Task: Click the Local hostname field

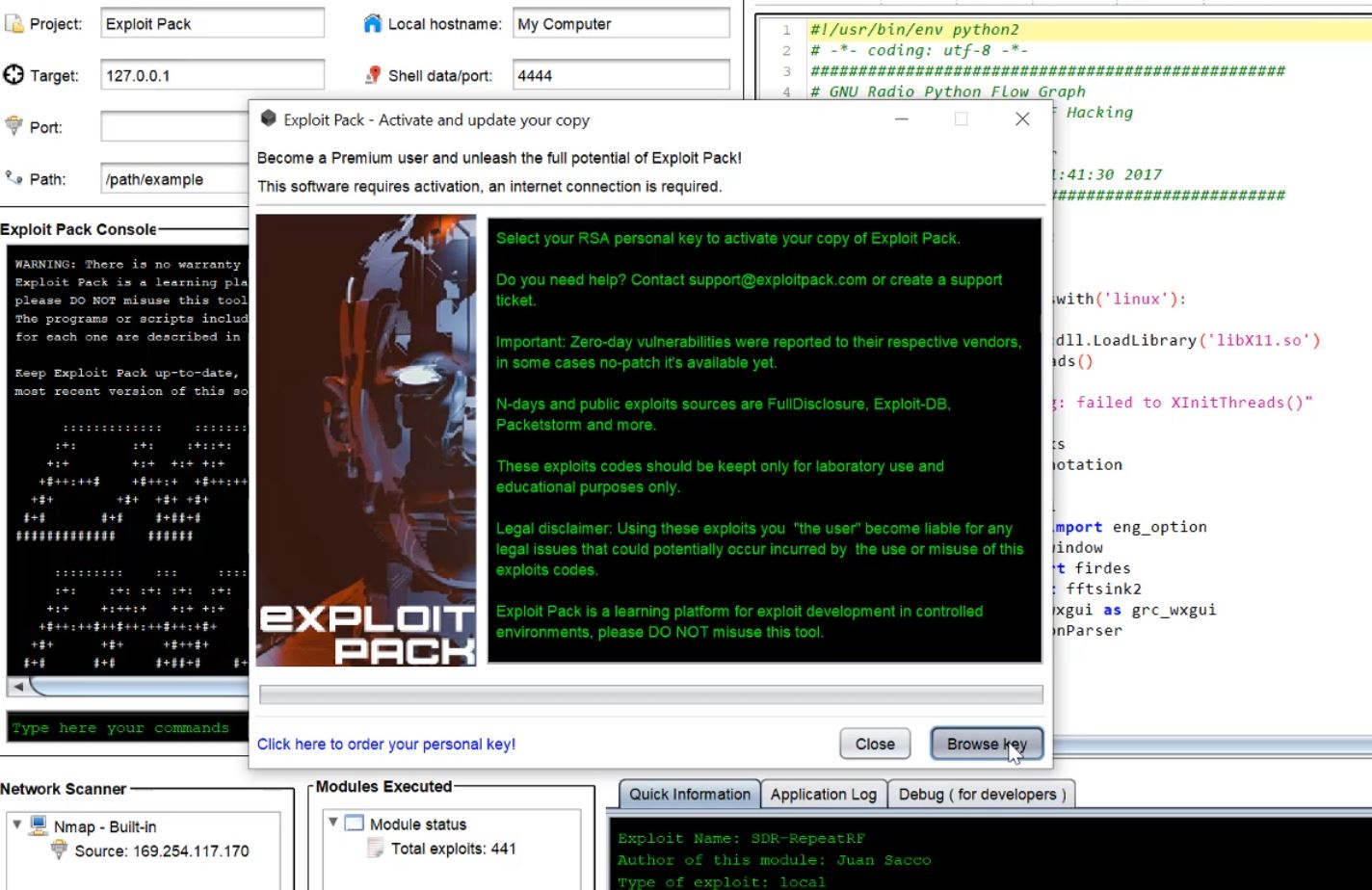Action: (620, 24)
